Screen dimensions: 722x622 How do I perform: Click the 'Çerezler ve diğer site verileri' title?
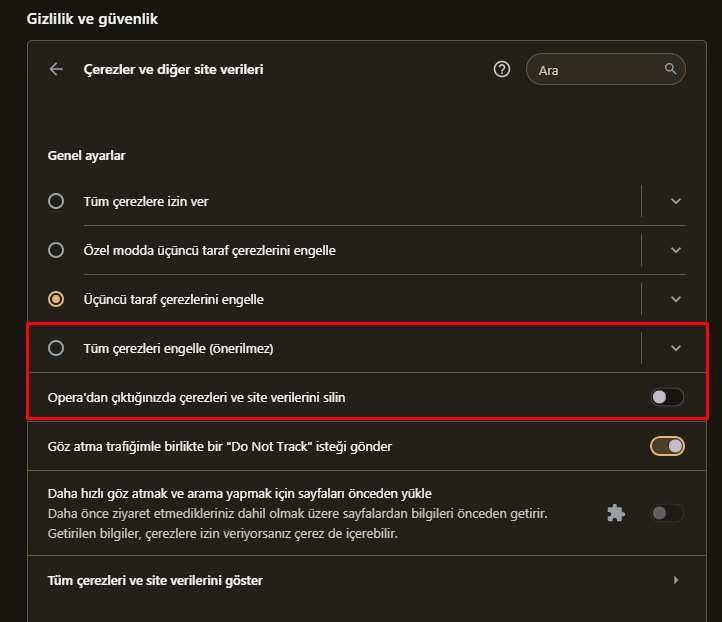tap(174, 69)
